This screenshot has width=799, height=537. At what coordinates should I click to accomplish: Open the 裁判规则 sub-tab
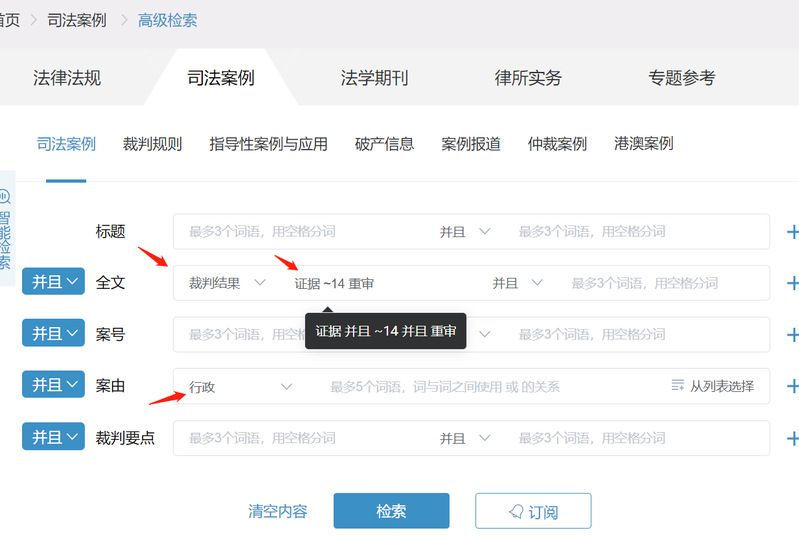[152, 144]
